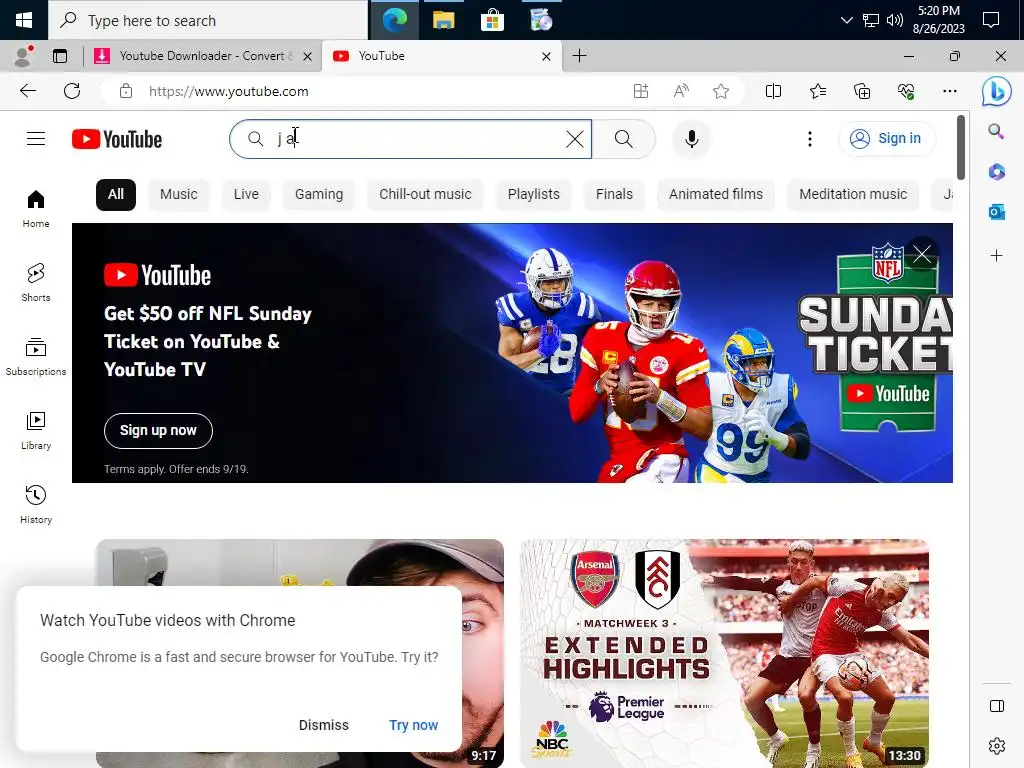
Task: Filter videos by Live chip
Action: [x=246, y=194]
